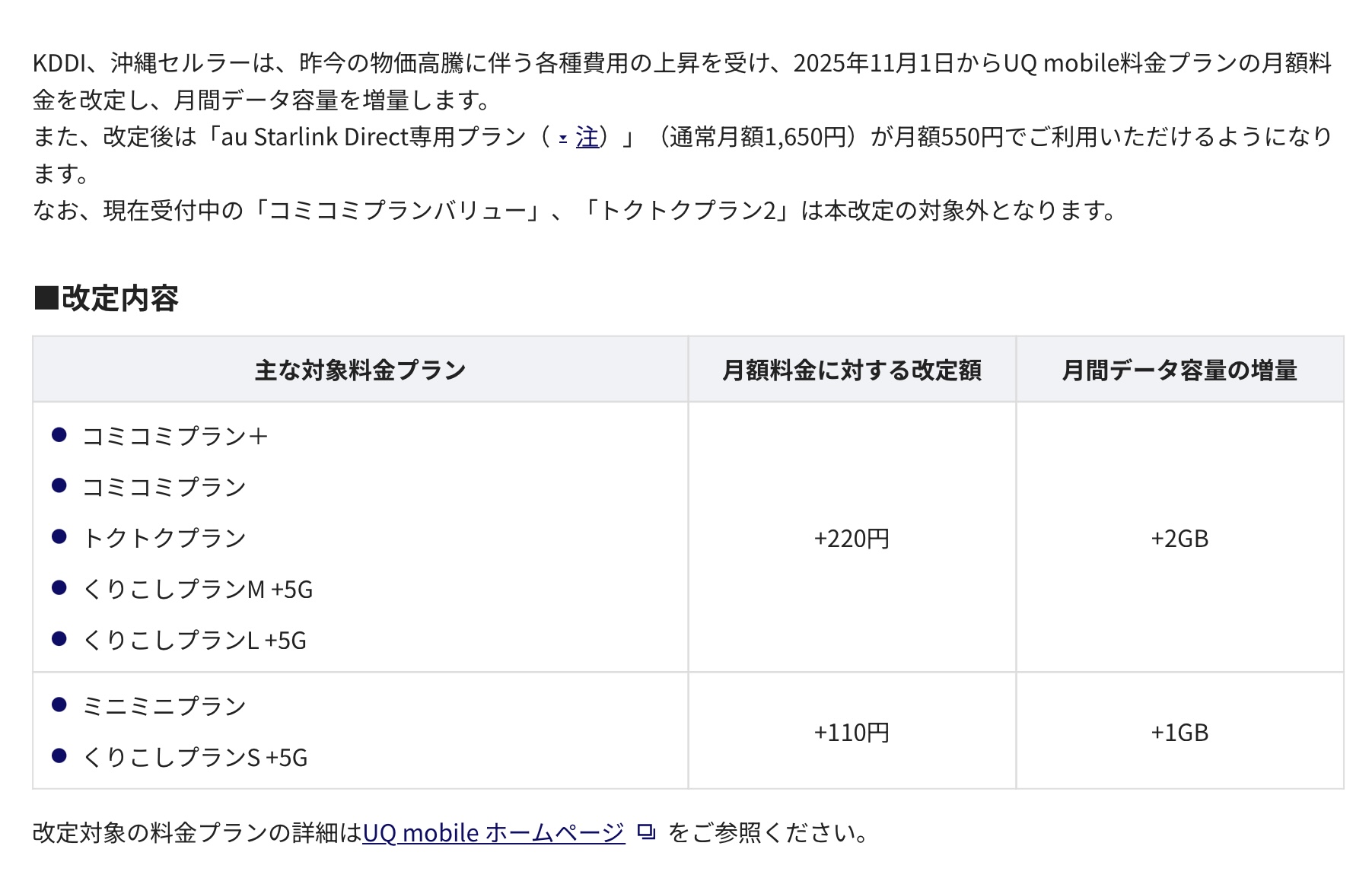The width and height of the screenshot is (1372, 881).
Task: Click the +220円 table cell
Action: coord(852,538)
